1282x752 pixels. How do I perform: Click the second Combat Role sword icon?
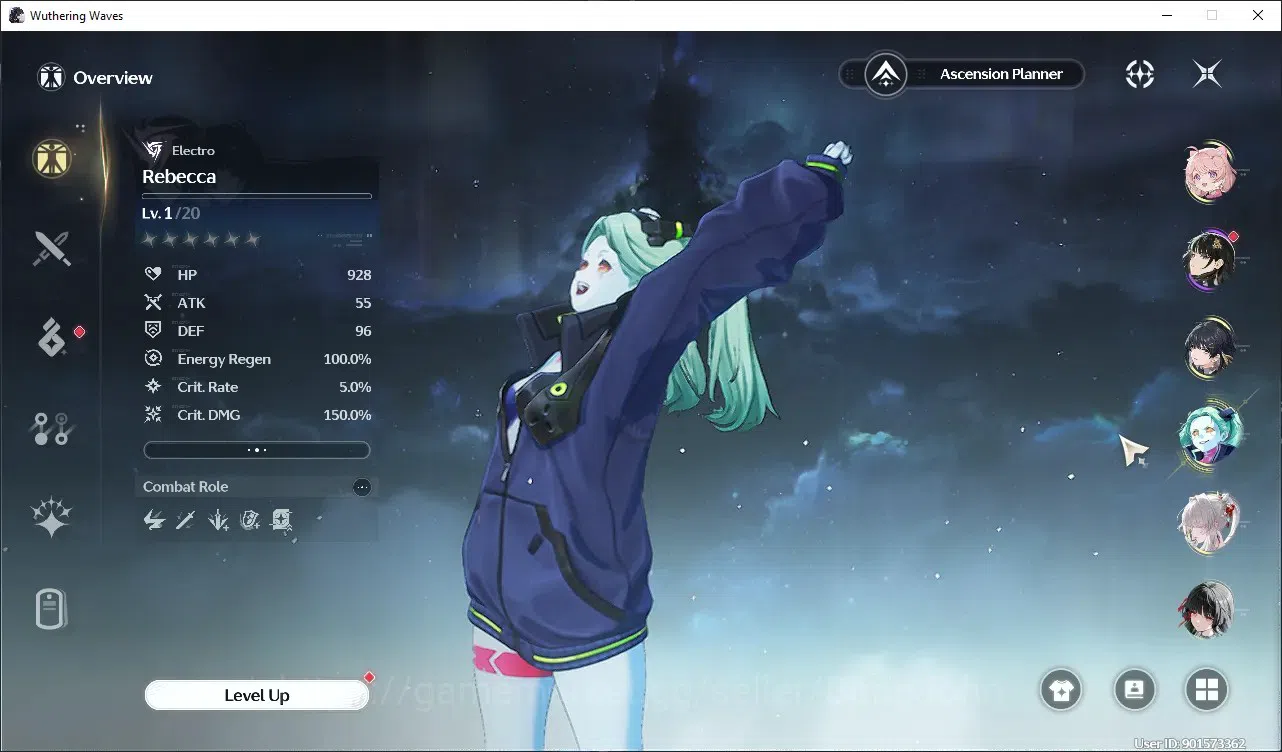[x=186, y=519]
